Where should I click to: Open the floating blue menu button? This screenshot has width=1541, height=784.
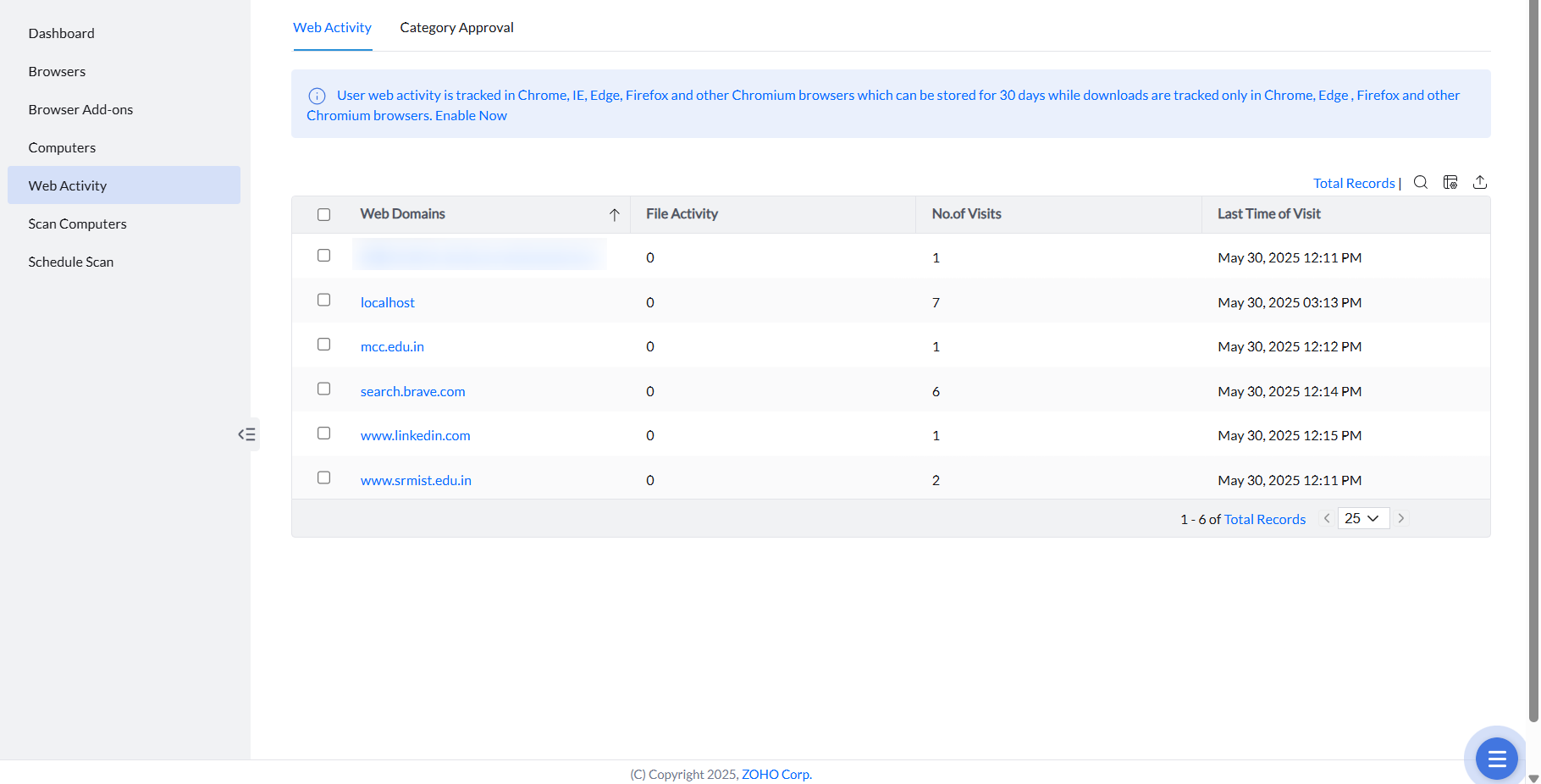click(1496, 758)
